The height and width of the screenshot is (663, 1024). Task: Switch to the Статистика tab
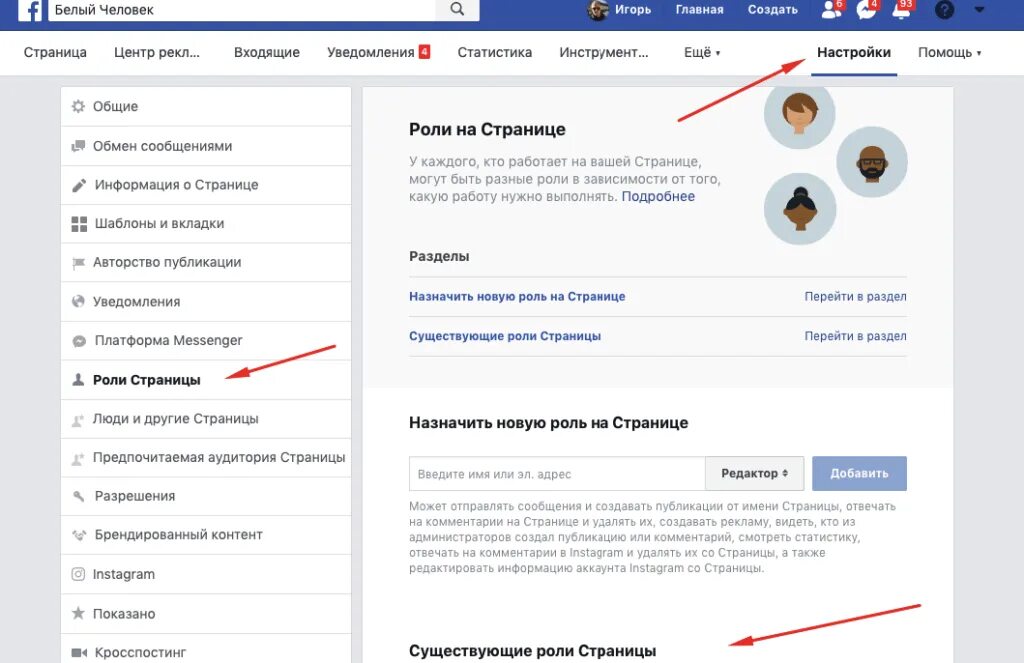494,52
